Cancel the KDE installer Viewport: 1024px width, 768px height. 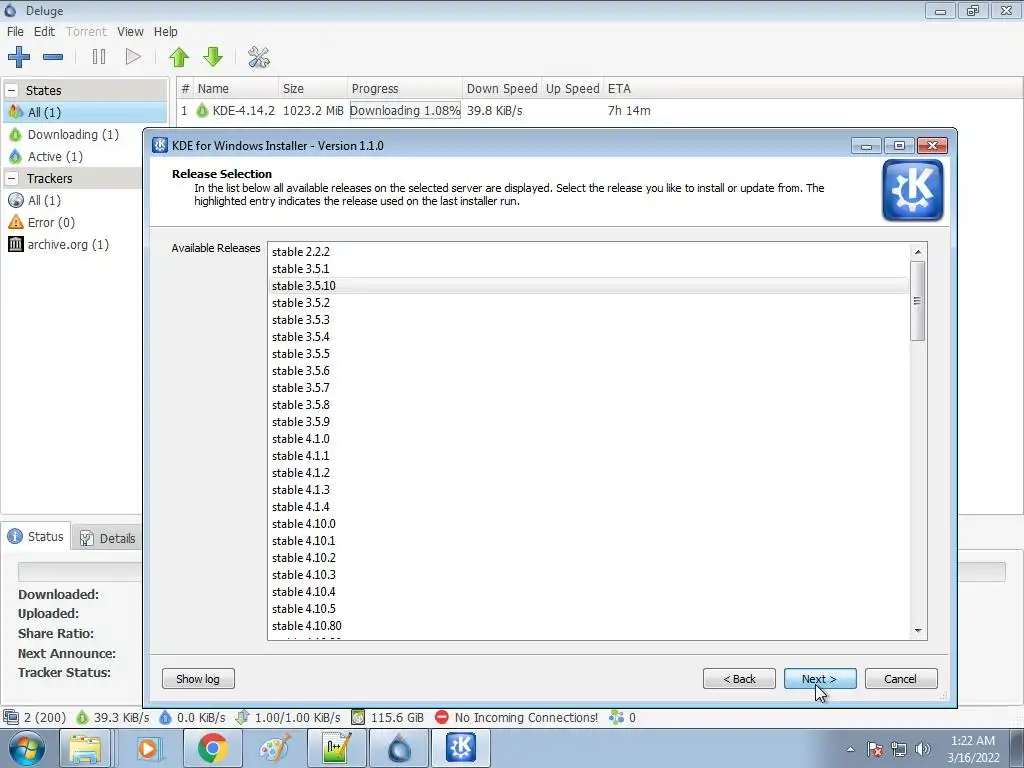(x=901, y=679)
